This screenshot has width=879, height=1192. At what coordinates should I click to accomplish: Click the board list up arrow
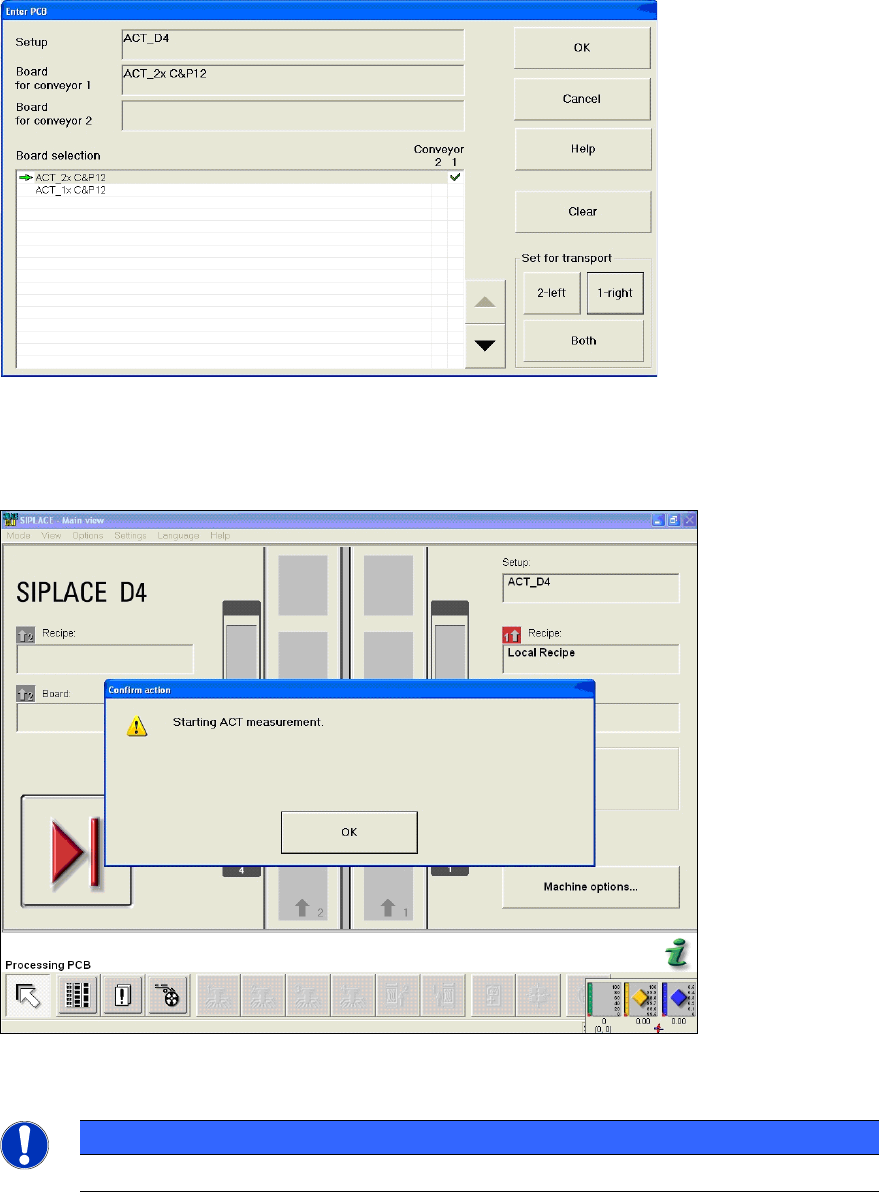[x=485, y=302]
